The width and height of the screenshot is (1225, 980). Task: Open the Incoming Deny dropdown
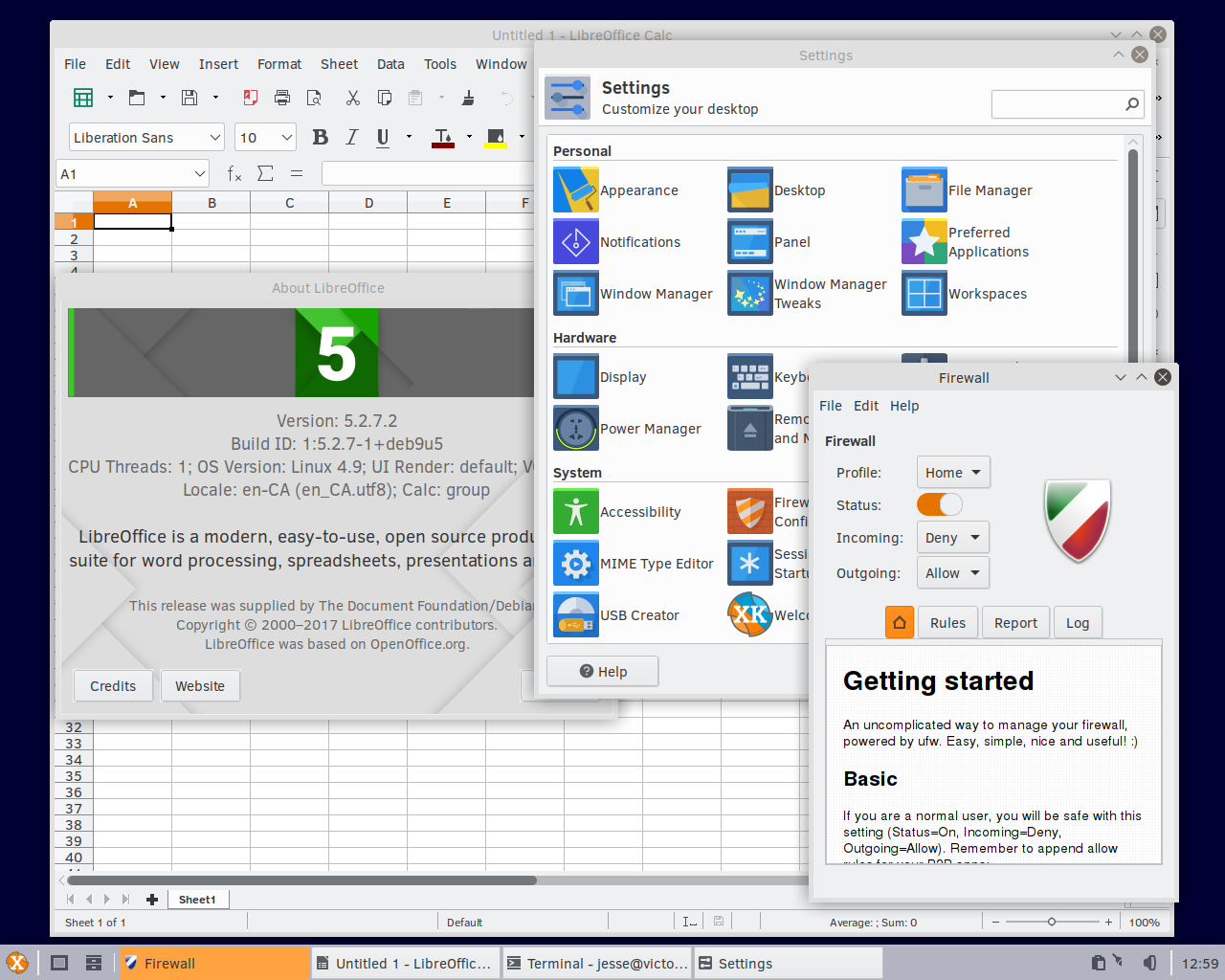point(952,538)
